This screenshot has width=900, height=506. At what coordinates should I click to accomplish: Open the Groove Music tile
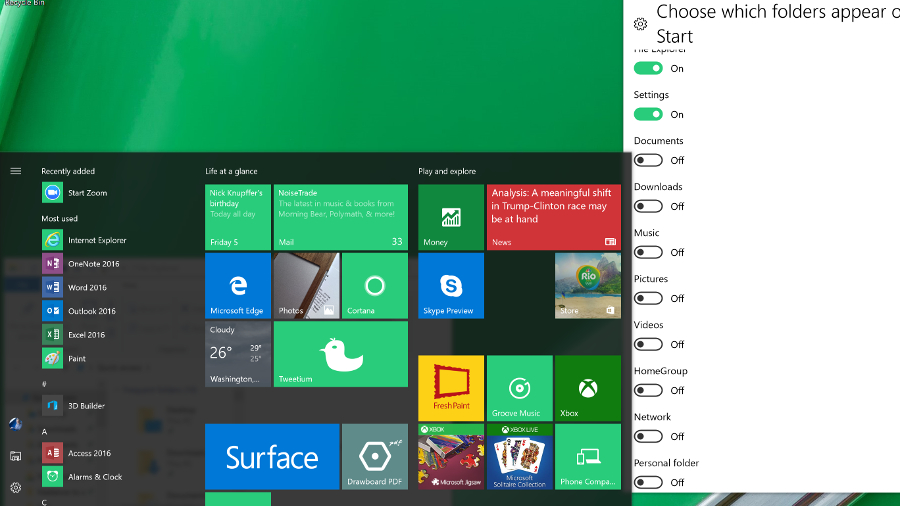(519, 388)
